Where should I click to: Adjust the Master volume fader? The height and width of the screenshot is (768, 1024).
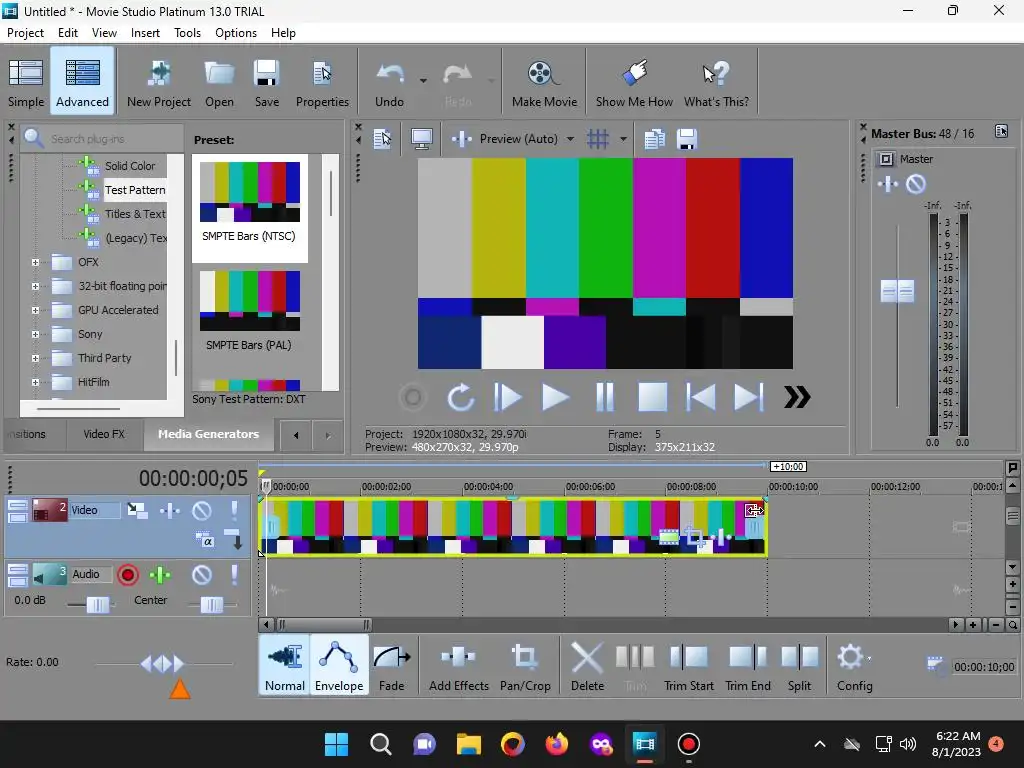pyautogui.click(x=897, y=291)
